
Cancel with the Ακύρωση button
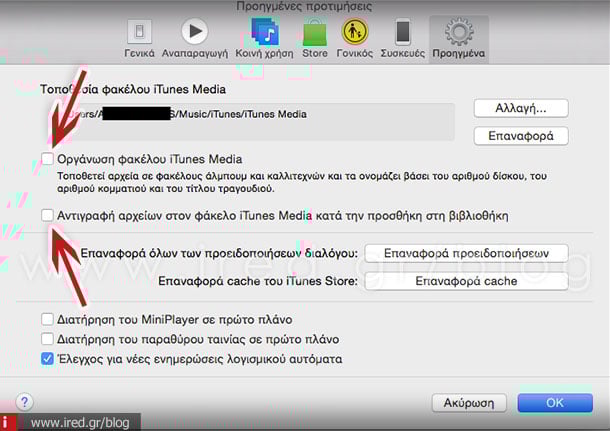pos(469,403)
